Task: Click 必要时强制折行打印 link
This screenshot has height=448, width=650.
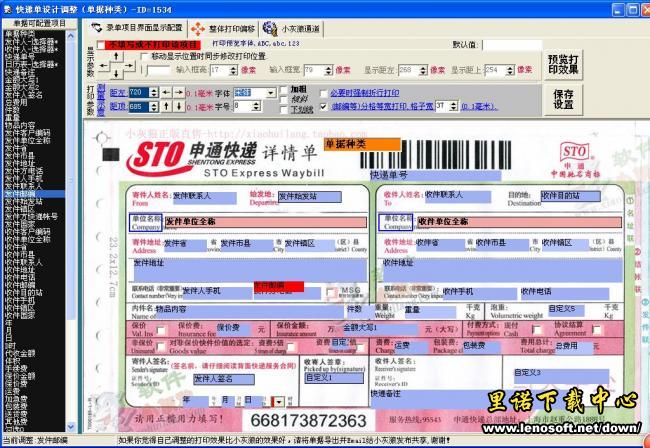Action: pyautogui.click(x=365, y=93)
